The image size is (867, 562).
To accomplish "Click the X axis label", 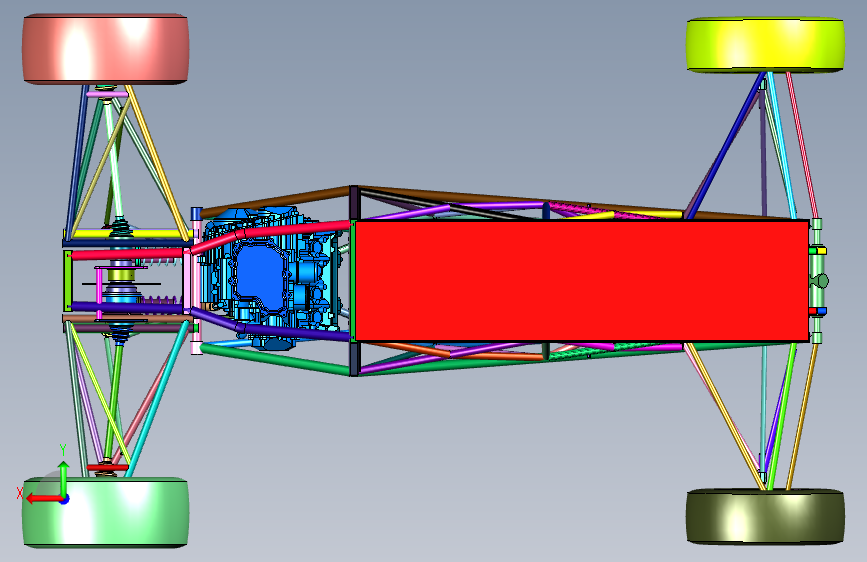I will pos(20,493).
